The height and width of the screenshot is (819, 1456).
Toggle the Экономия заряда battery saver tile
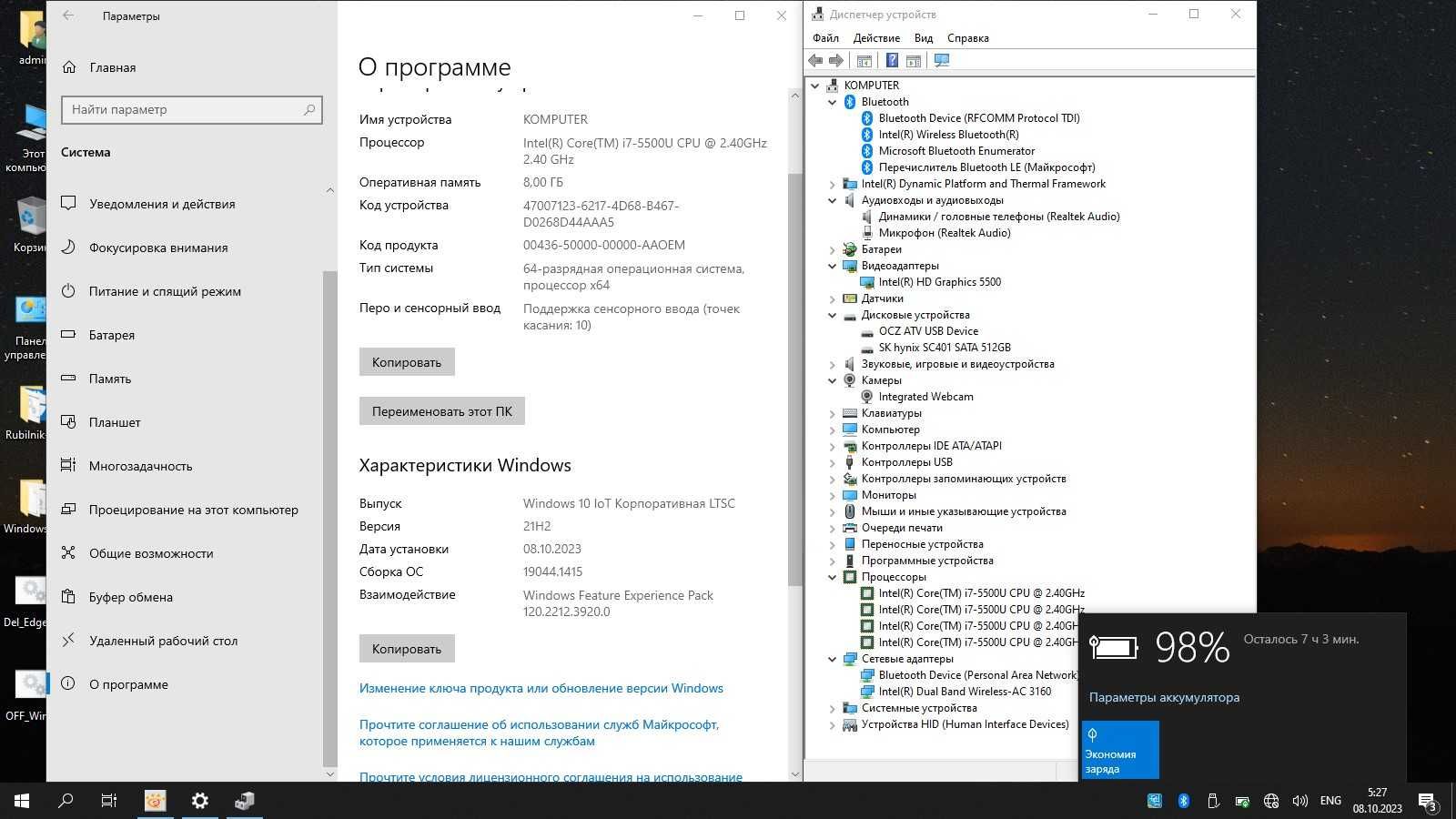[1120, 750]
